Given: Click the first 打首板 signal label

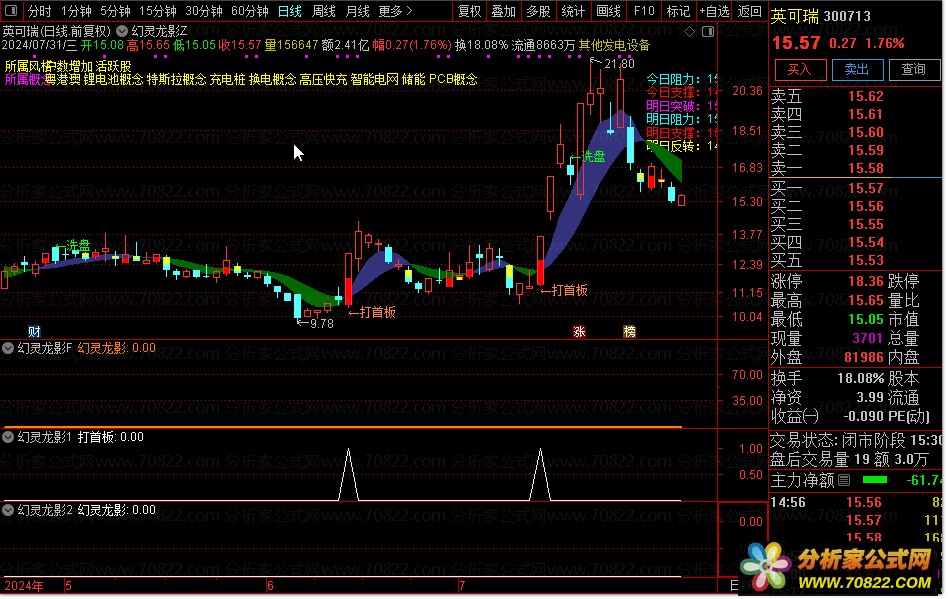Looking at the screenshot, I should [x=378, y=312].
